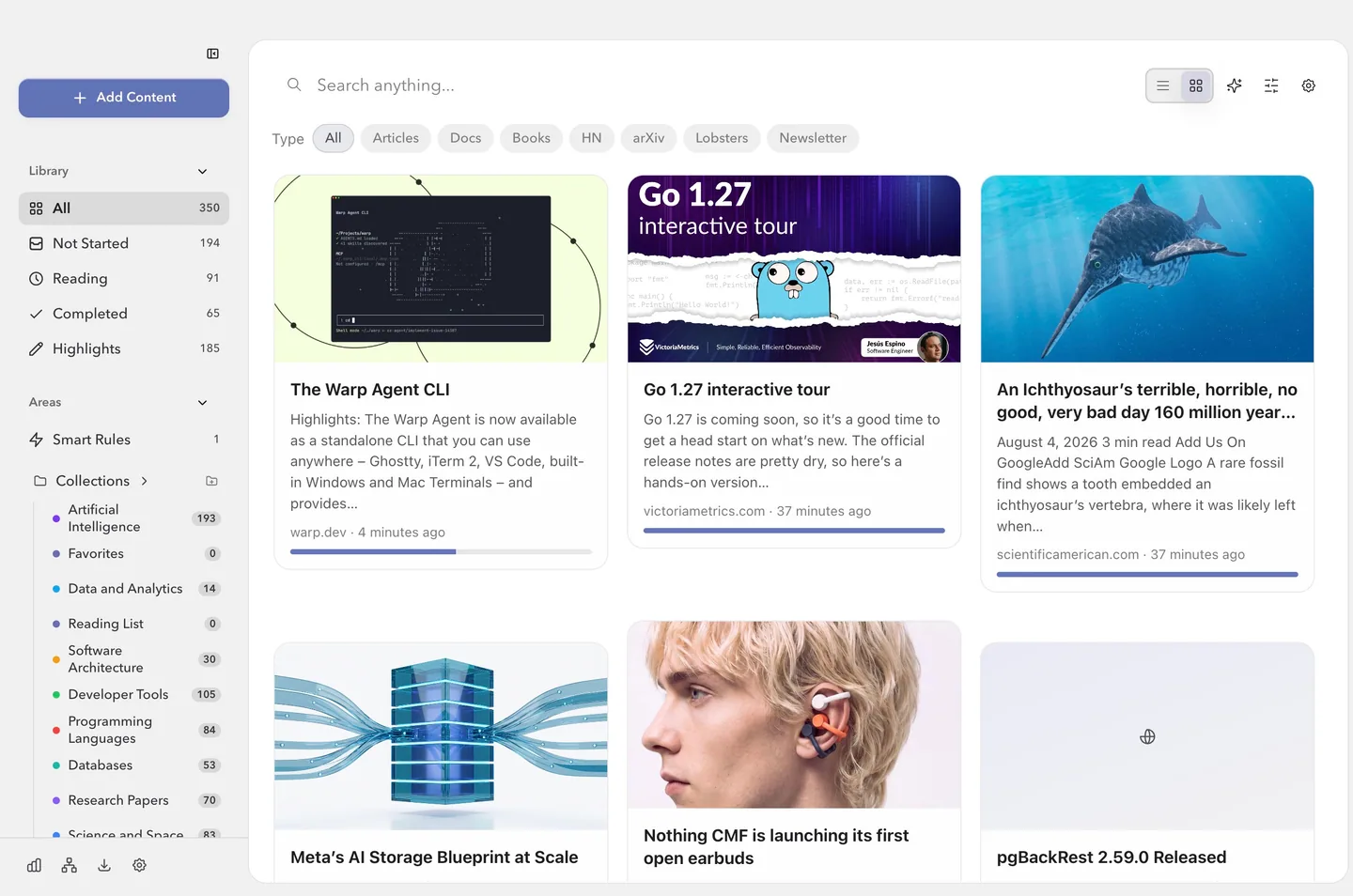Select the All type filter

click(x=334, y=138)
